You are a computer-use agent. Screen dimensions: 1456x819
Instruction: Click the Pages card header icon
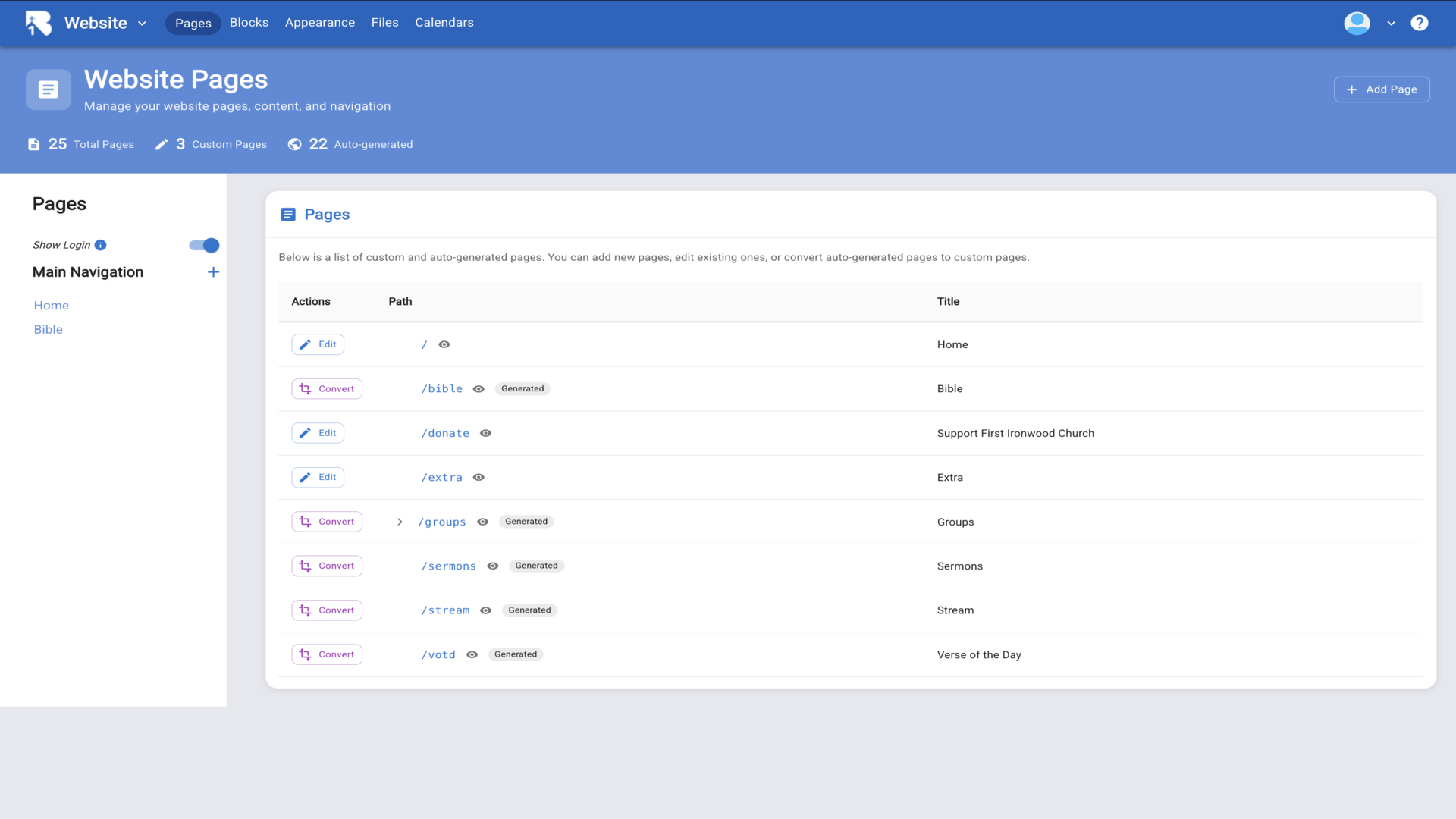pos(288,215)
